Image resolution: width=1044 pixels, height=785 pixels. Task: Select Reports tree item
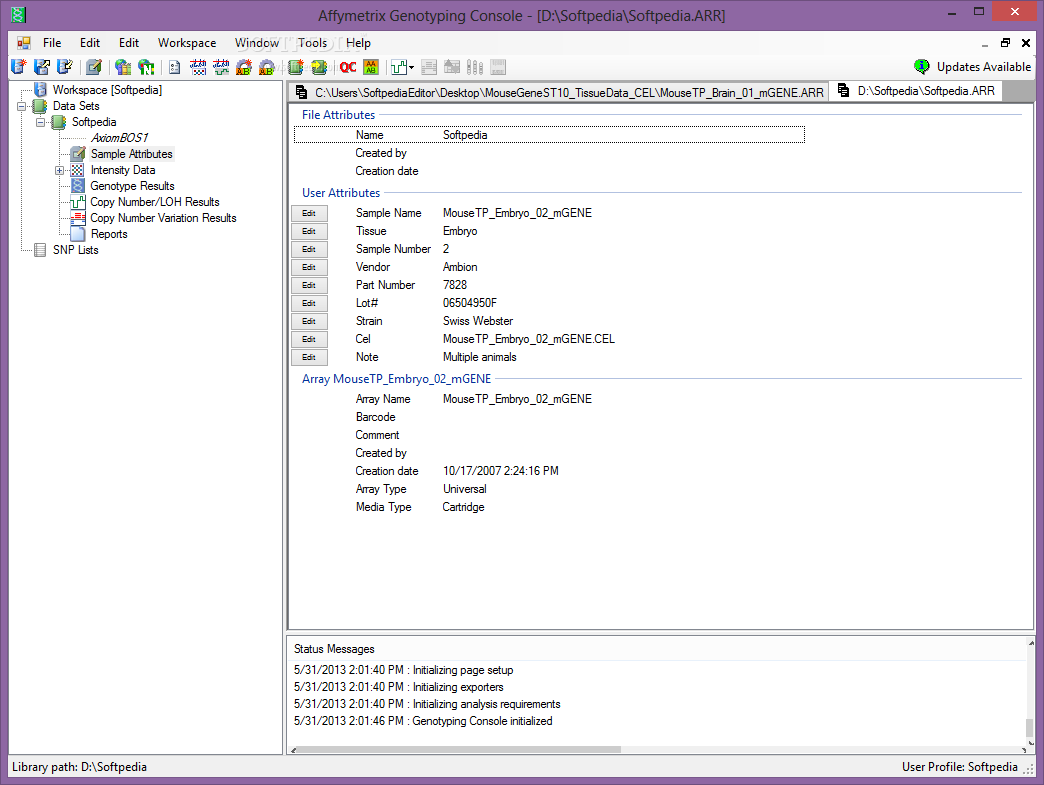click(x=109, y=234)
